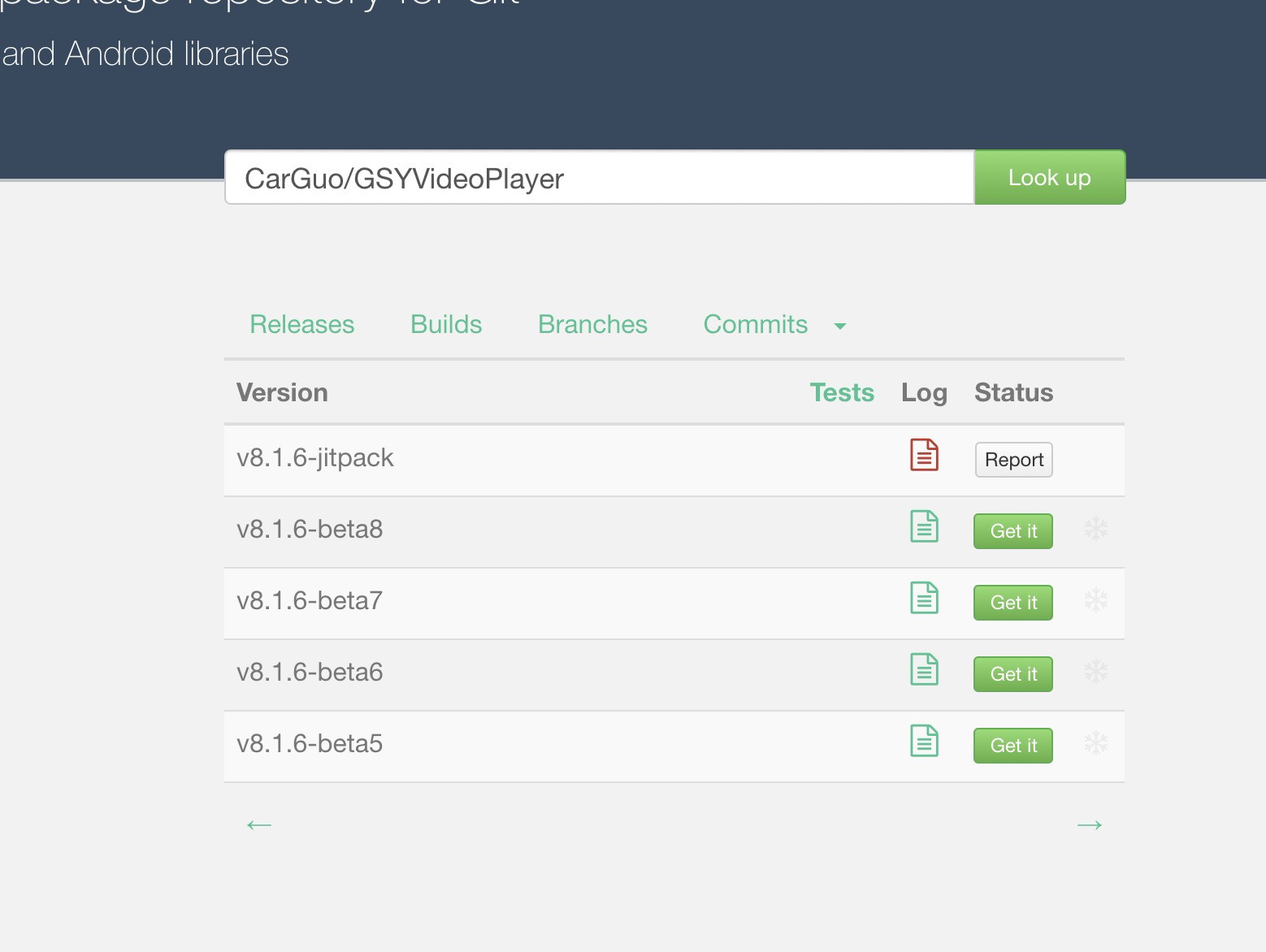Open the Report for v8.1.6-jitpack
The width and height of the screenshot is (1266, 952).
click(1013, 459)
